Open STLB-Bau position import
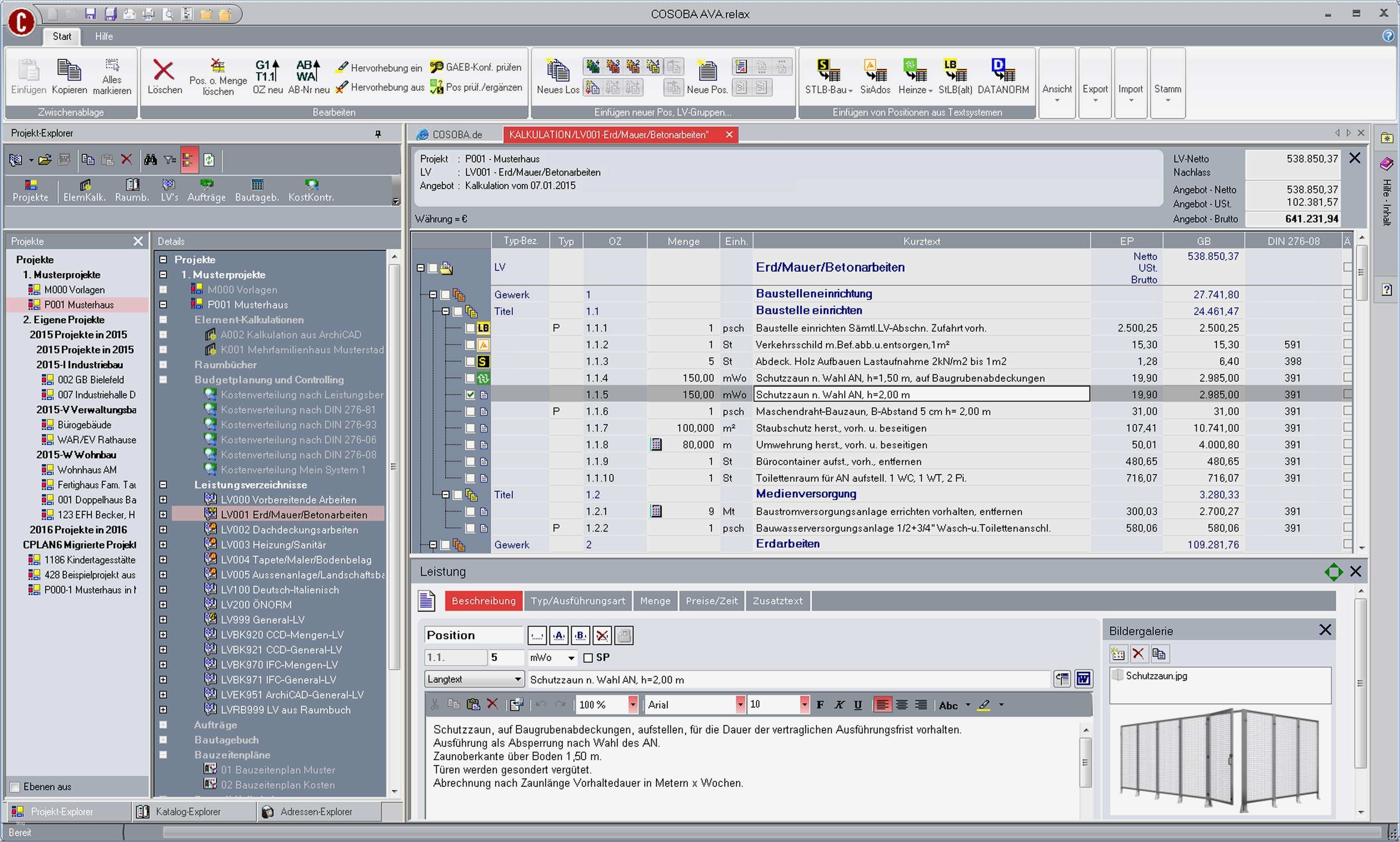1400x842 pixels. tap(827, 77)
